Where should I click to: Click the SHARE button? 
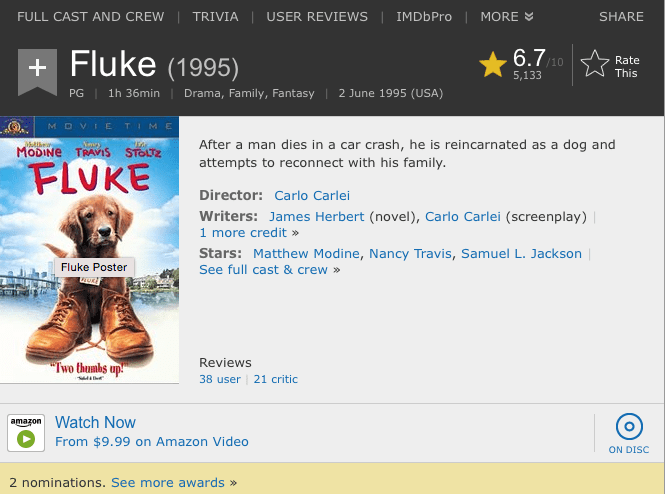[x=621, y=17]
